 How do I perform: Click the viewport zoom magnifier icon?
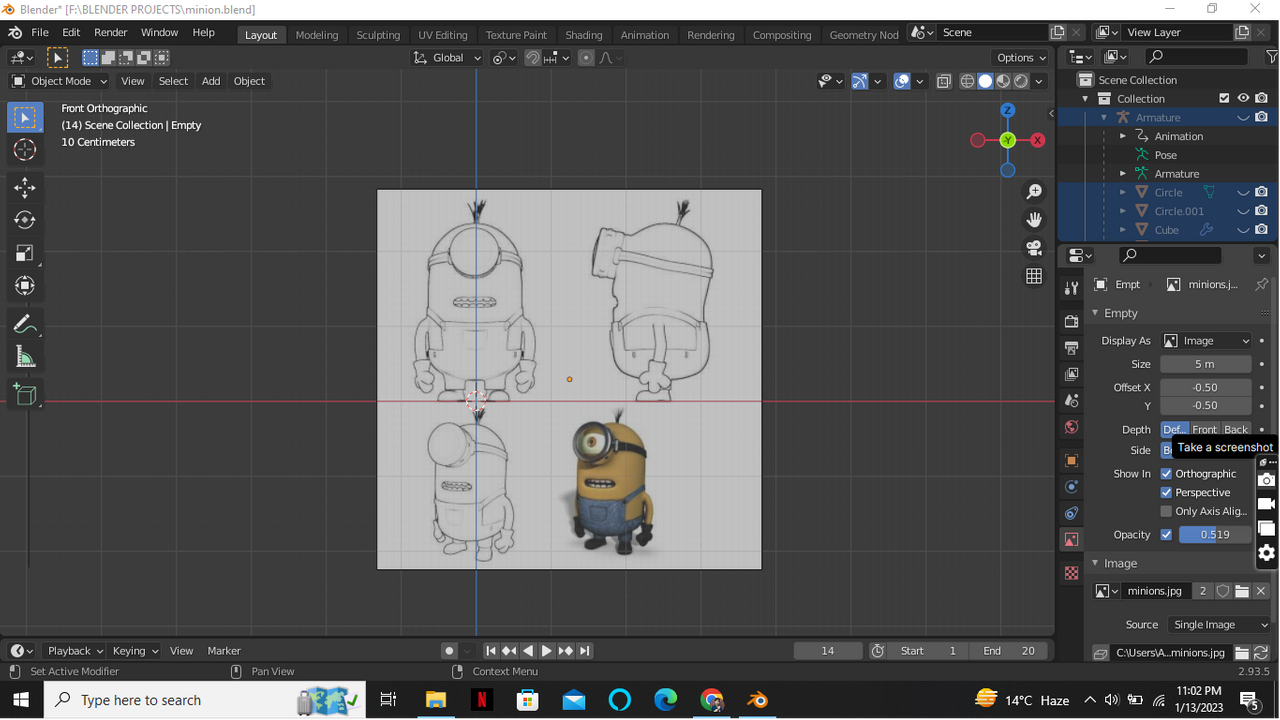1034,192
